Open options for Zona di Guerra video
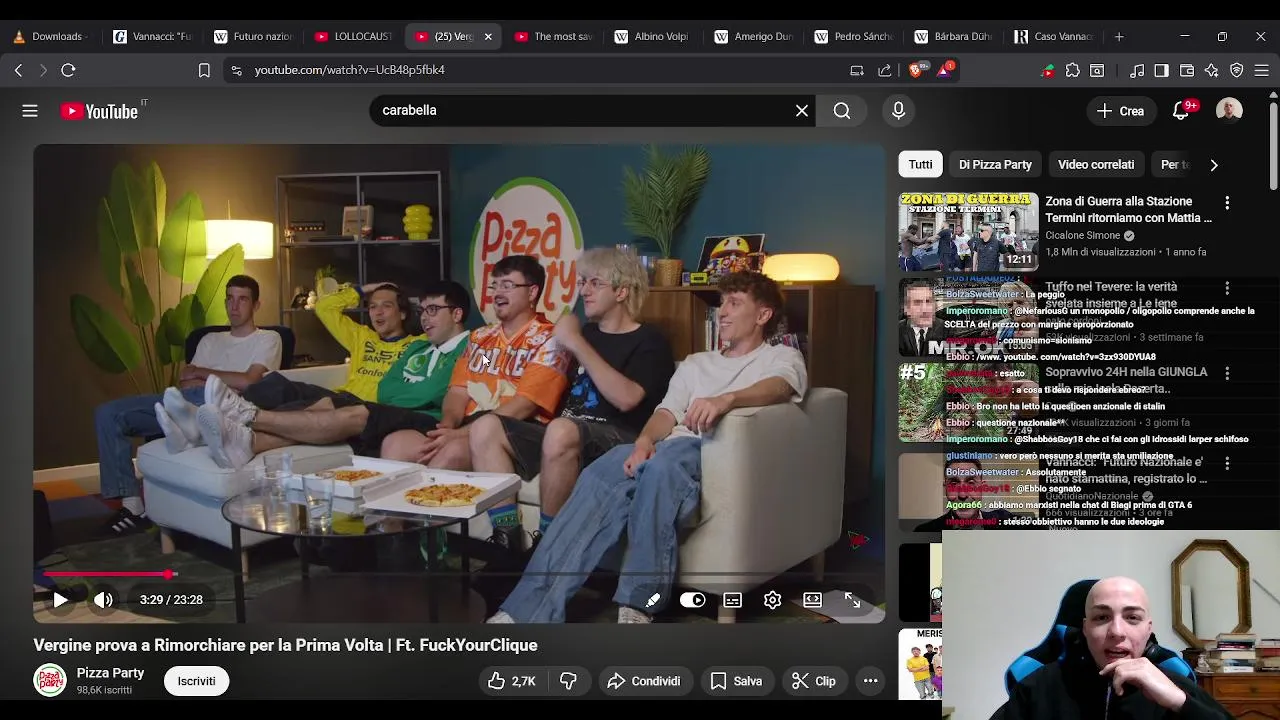1280x720 pixels. click(1227, 202)
